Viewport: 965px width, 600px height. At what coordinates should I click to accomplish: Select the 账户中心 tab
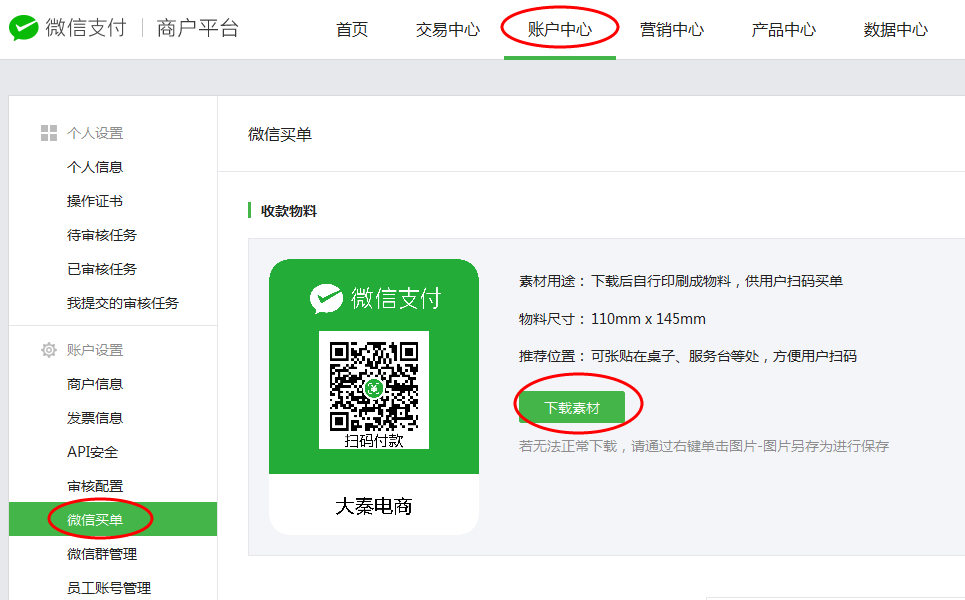click(558, 31)
